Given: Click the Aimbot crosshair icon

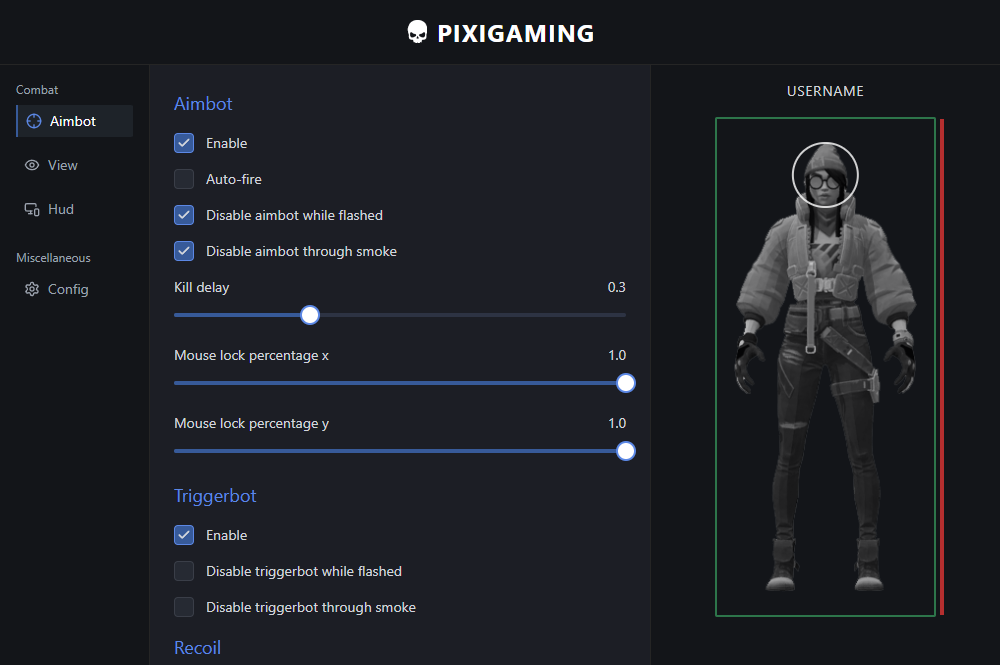Looking at the screenshot, I should [x=34, y=121].
